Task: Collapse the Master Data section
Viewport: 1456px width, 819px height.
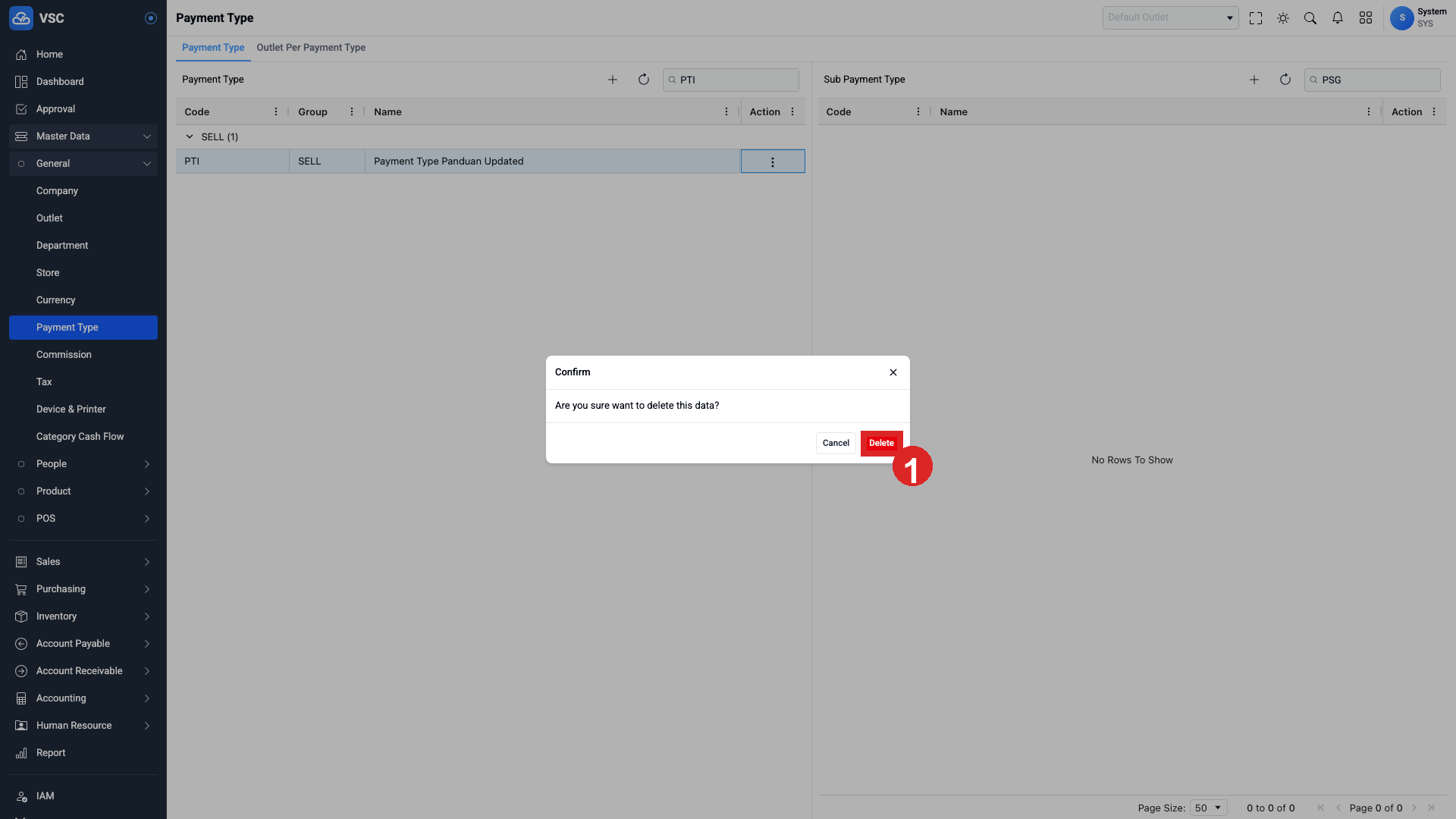Action: click(x=83, y=136)
